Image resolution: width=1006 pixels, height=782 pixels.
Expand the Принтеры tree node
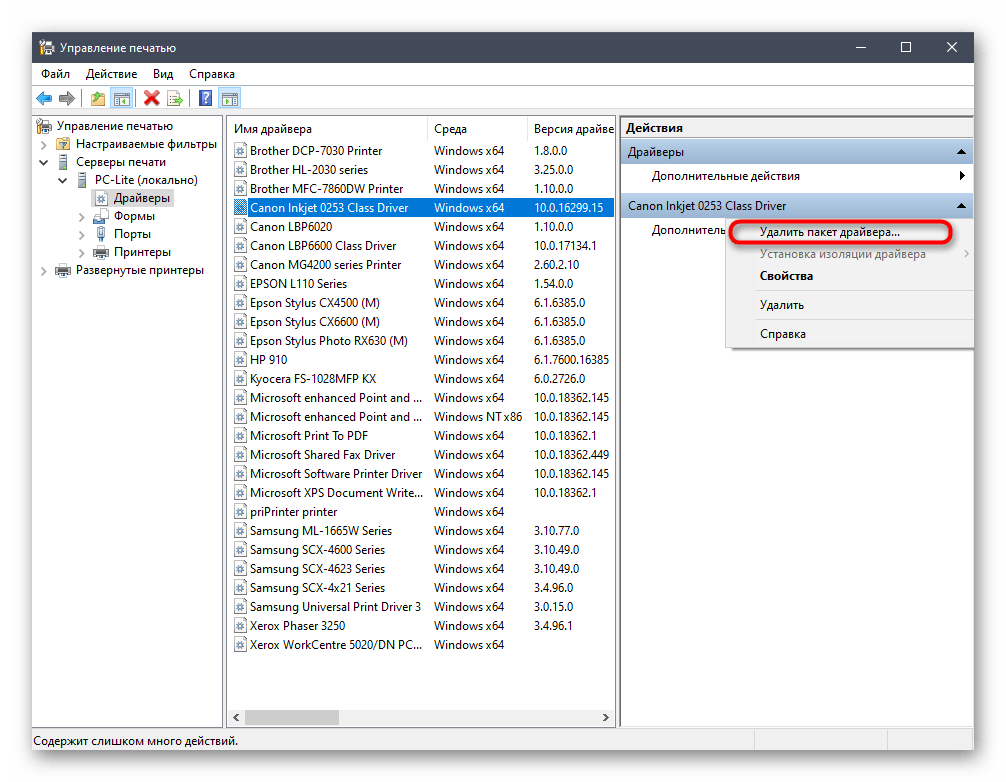tap(82, 252)
